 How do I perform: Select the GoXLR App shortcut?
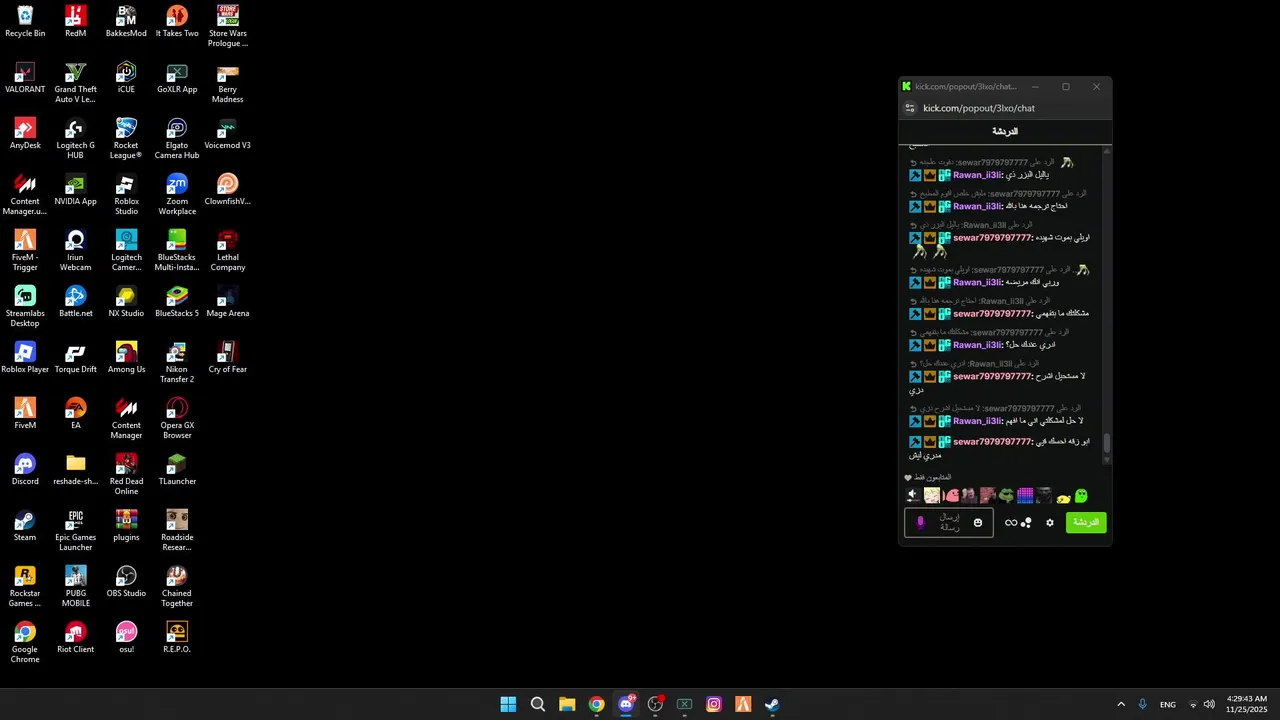pyautogui.click(x=177, y=78)
